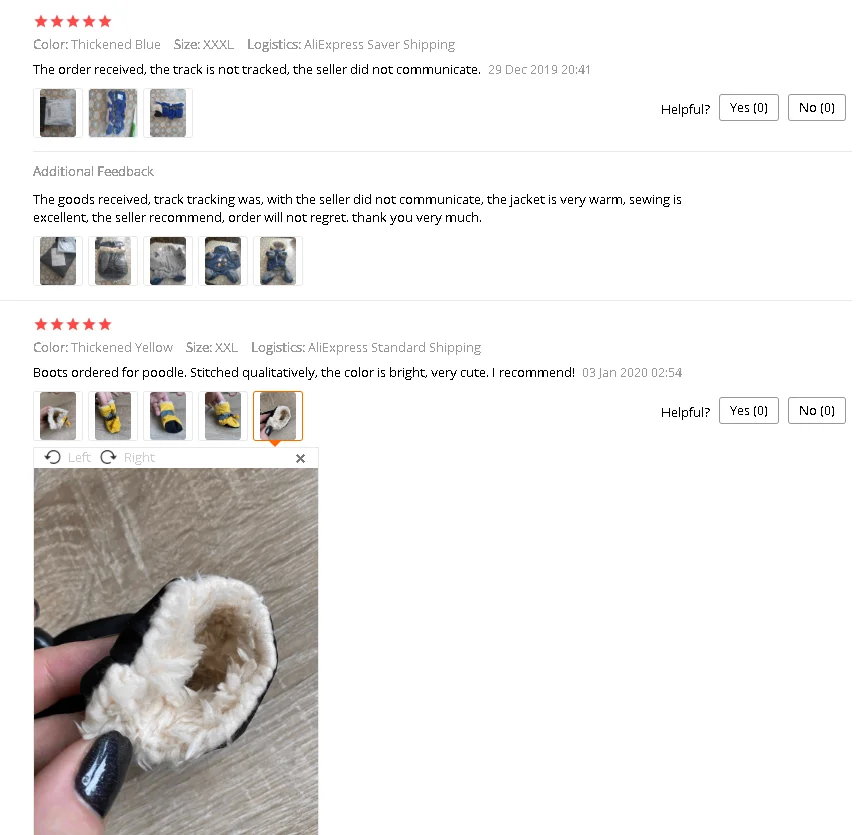
Task: Open the third thumbnail of the blue jacket review
Action: 168,113
